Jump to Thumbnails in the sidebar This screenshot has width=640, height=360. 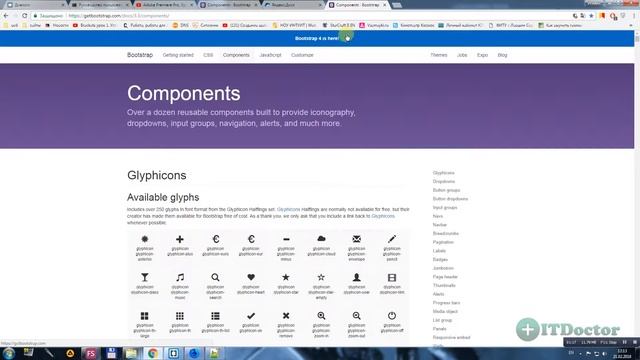pyautogui.click(x=444, y=286)
